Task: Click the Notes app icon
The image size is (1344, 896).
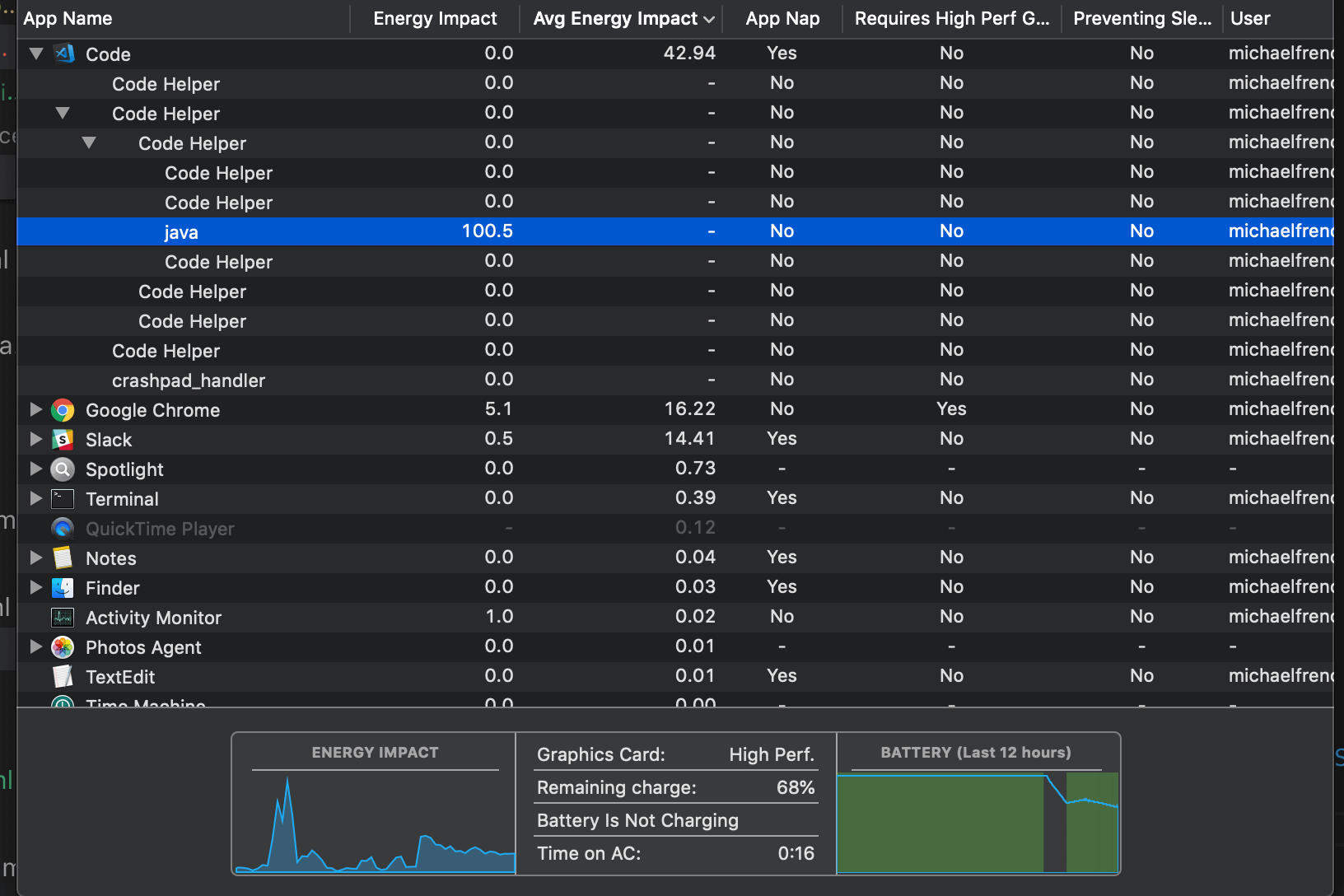Action: pyautogui.click(x=63, y=558)
